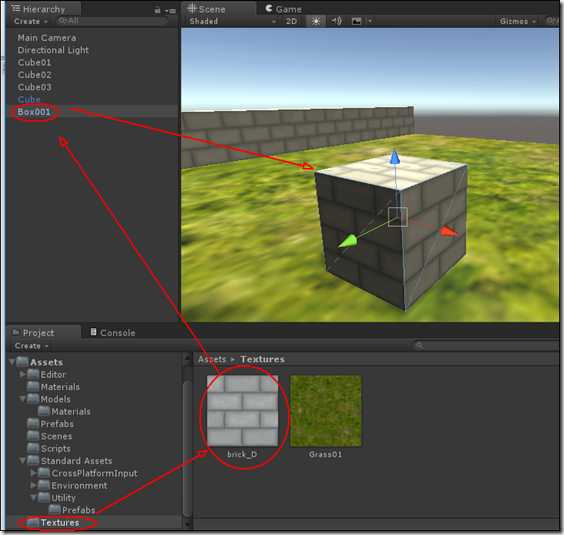Click Assets in the breadcrumb path
Image resolution: width=564 pixels, height=535 pixels.
coord(212,359)
